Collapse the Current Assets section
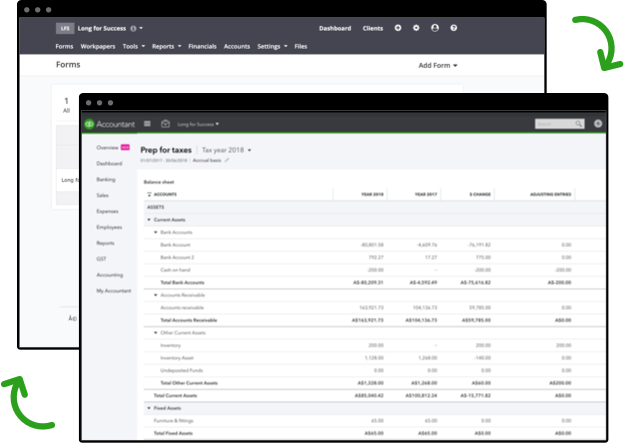Viewport: 624px width, 443px height. (x=150, y=219)
